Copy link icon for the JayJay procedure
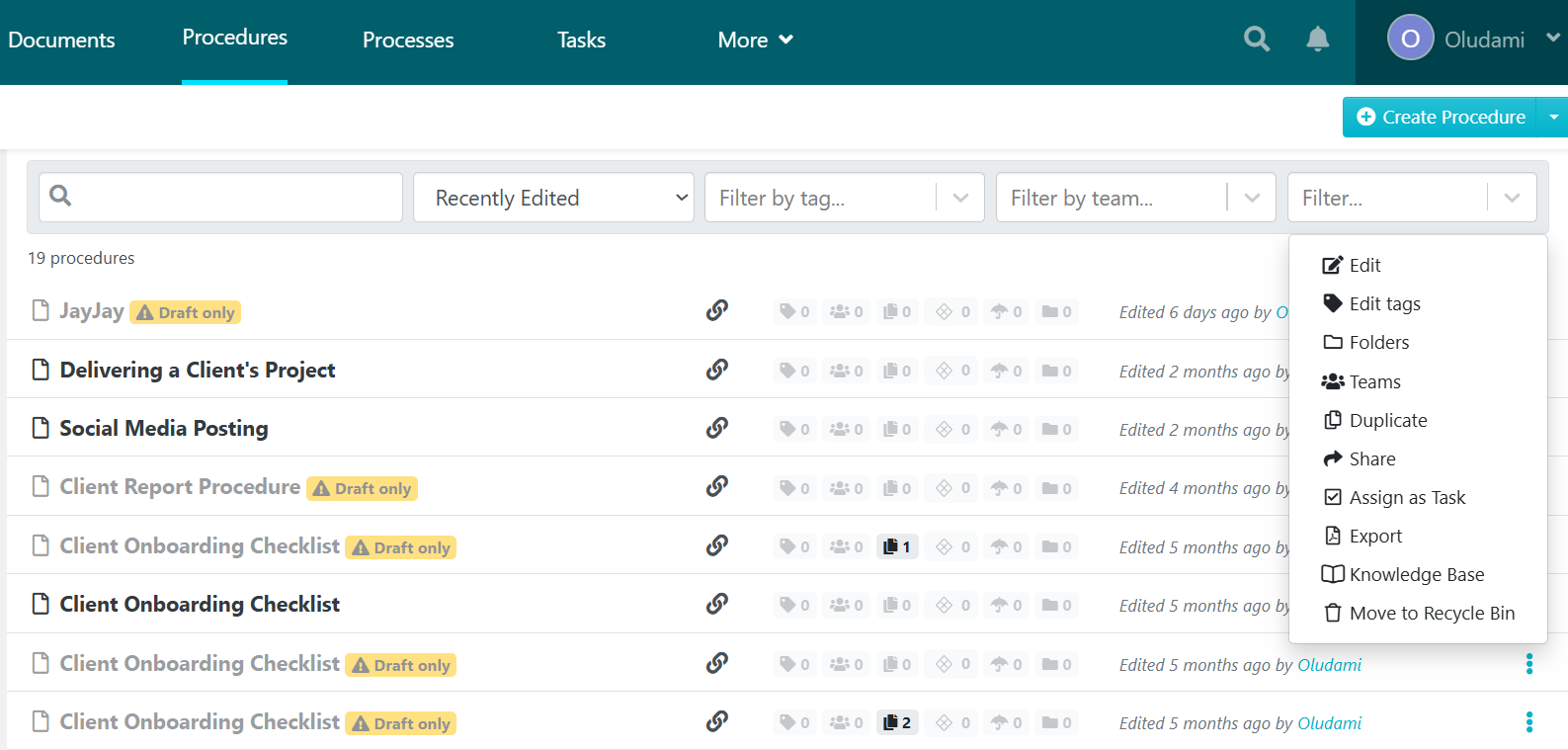Image resolution: width=1568 pixels, height=750 pixels. tap(717, 311)
